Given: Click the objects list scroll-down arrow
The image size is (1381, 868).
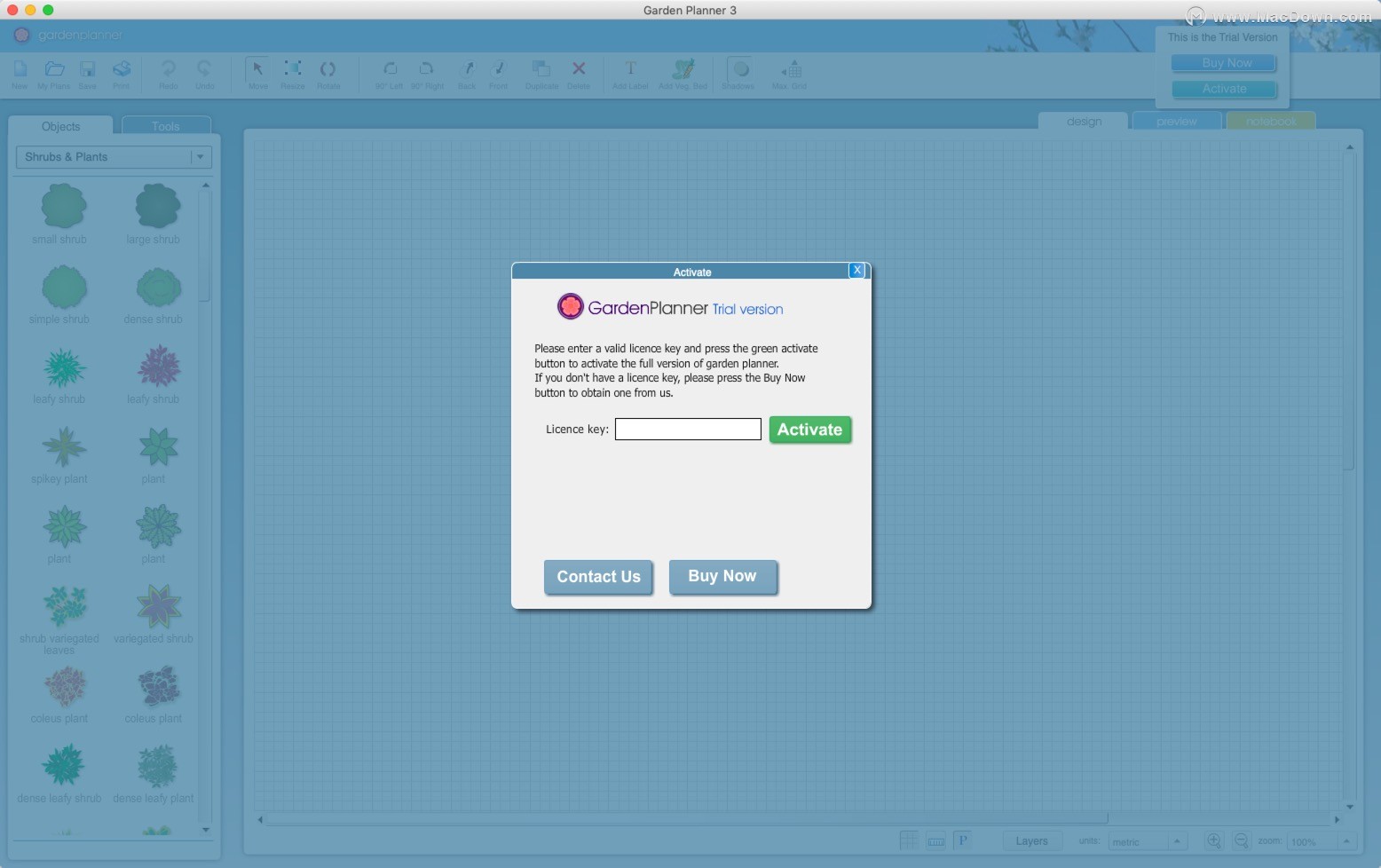Looking at the screenshot, I should pyautogui.click(x=206, y=830).
